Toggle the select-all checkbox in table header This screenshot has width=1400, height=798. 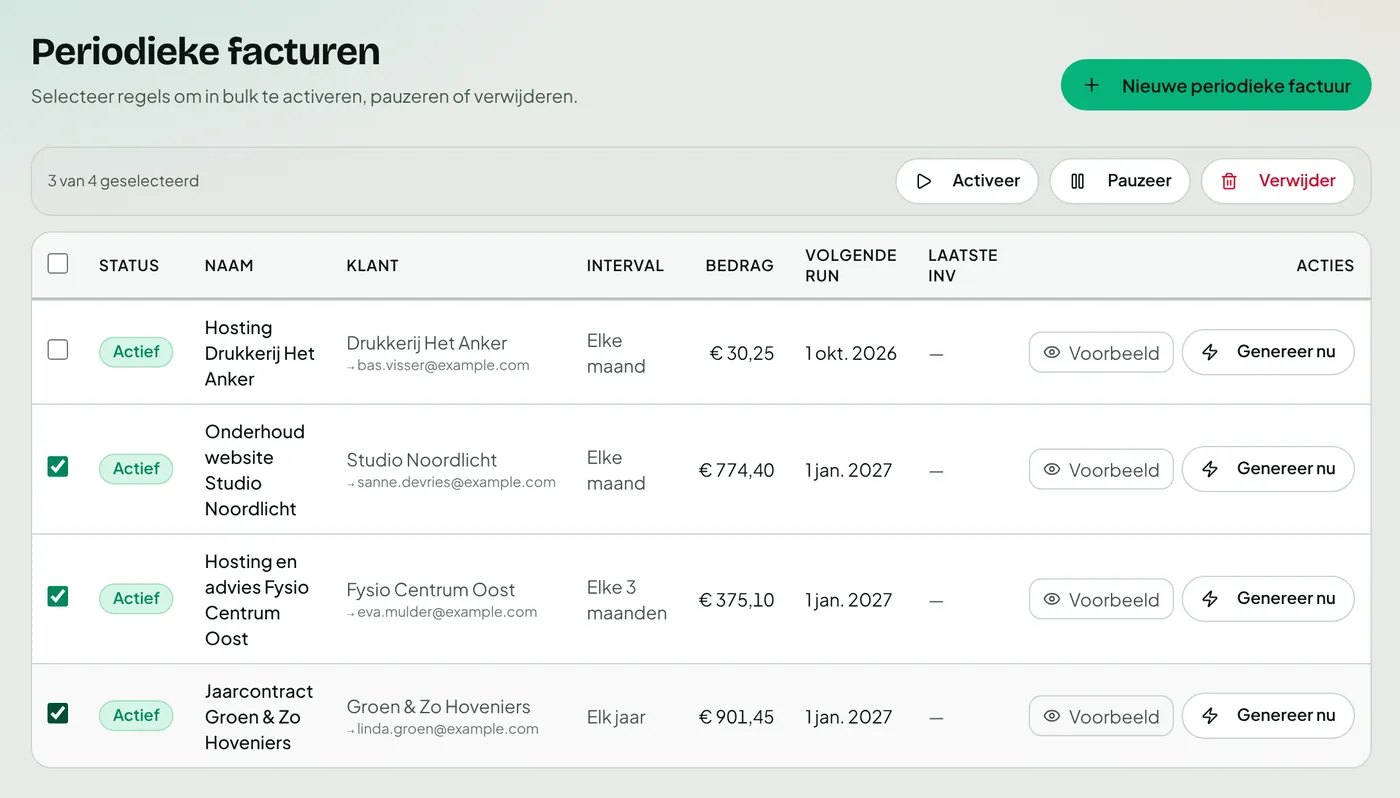(x=58, y=264)
